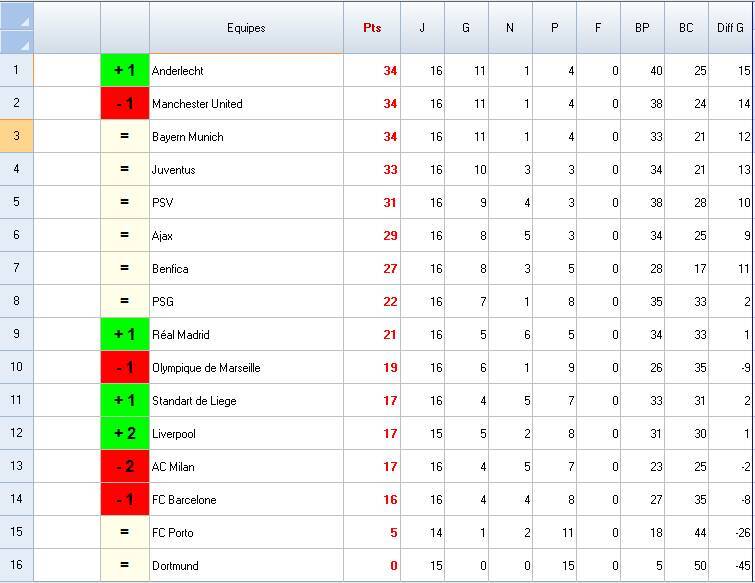Select the BC column header
The image size is (755, 583).
[686, 28]
